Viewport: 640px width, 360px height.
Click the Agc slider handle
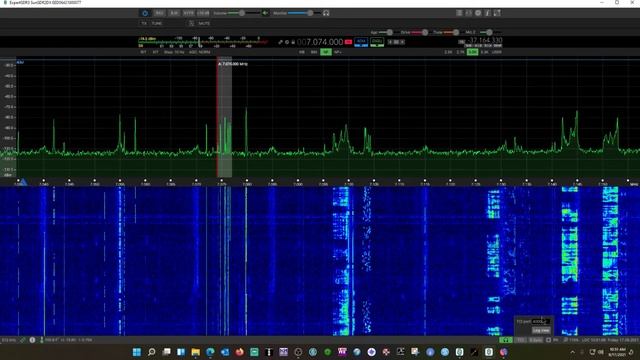click(x=389, y=32)
